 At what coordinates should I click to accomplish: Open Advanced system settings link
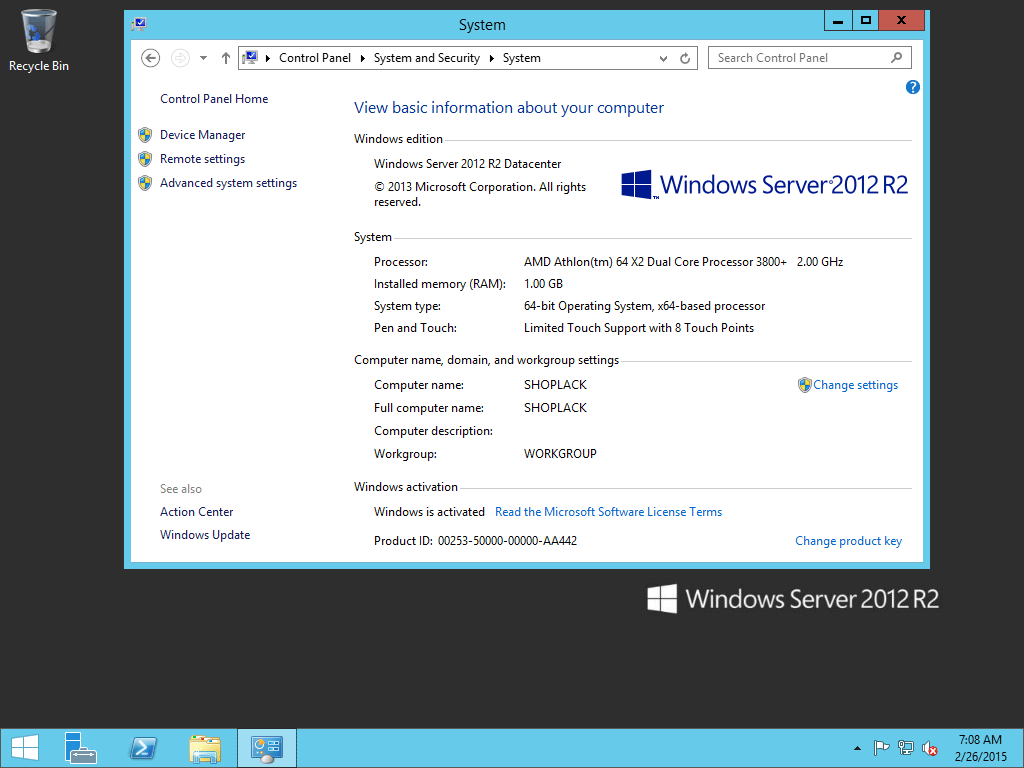[x=229, y=183]
